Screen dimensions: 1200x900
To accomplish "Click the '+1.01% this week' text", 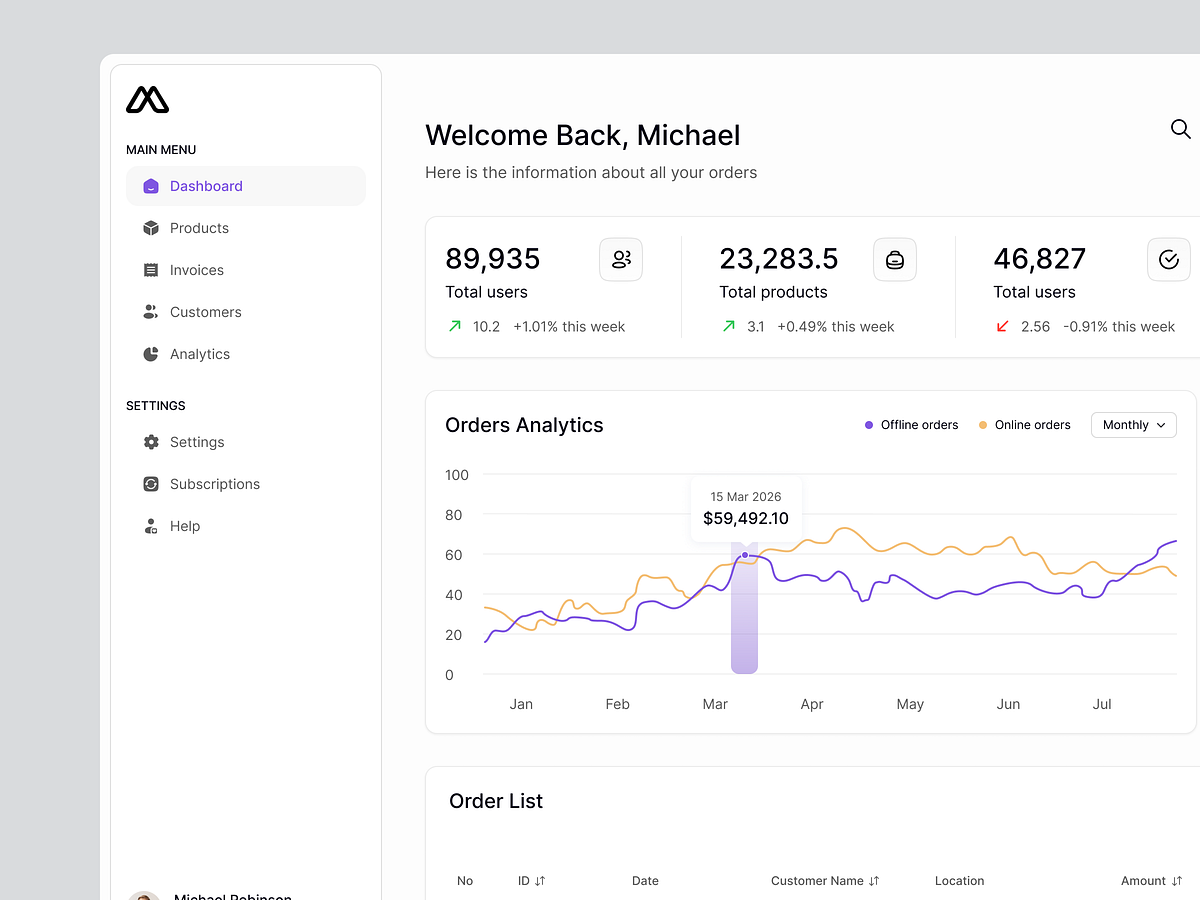I will pyautogui.click(x=569, y=326).
